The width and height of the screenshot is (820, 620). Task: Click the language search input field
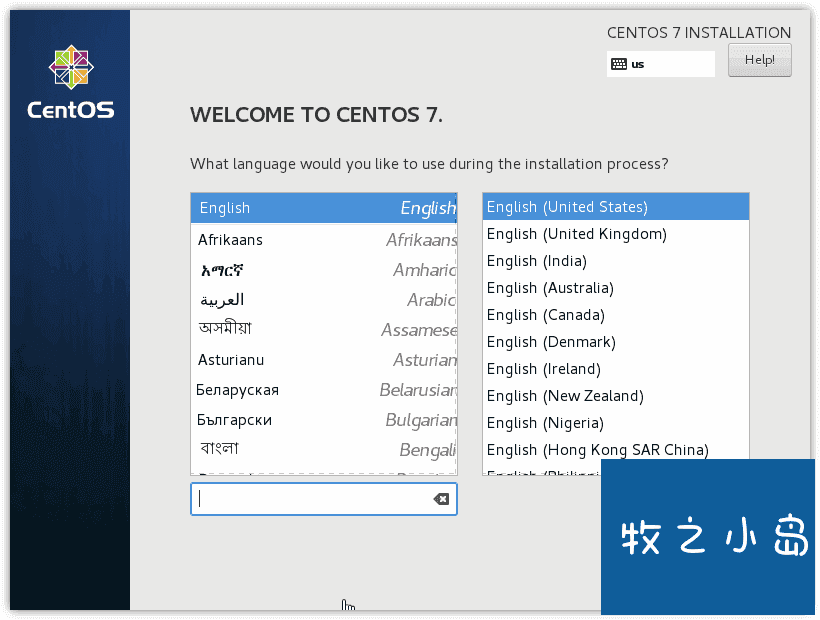pos(324,499)
